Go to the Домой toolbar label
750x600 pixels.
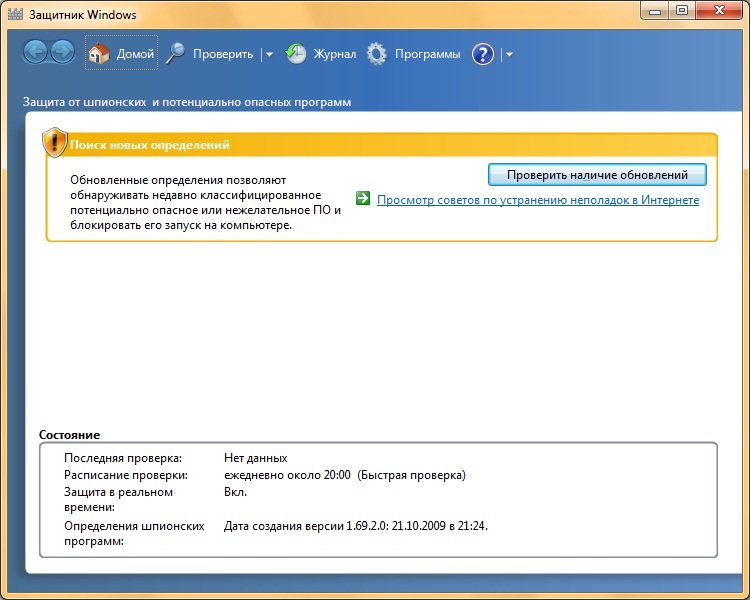[135, 54]
